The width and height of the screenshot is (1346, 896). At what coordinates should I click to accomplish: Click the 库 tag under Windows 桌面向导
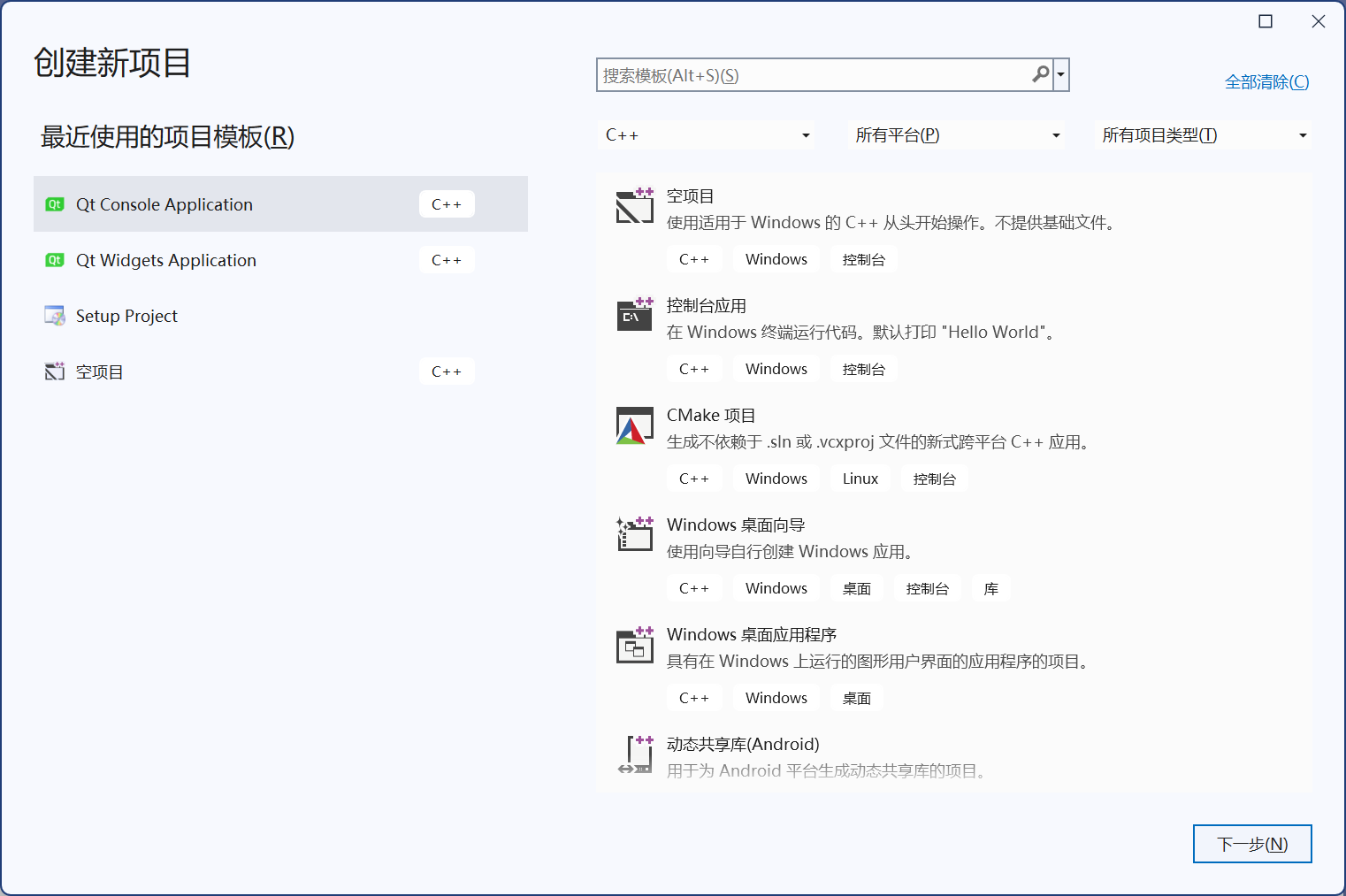tap(991, 588)
